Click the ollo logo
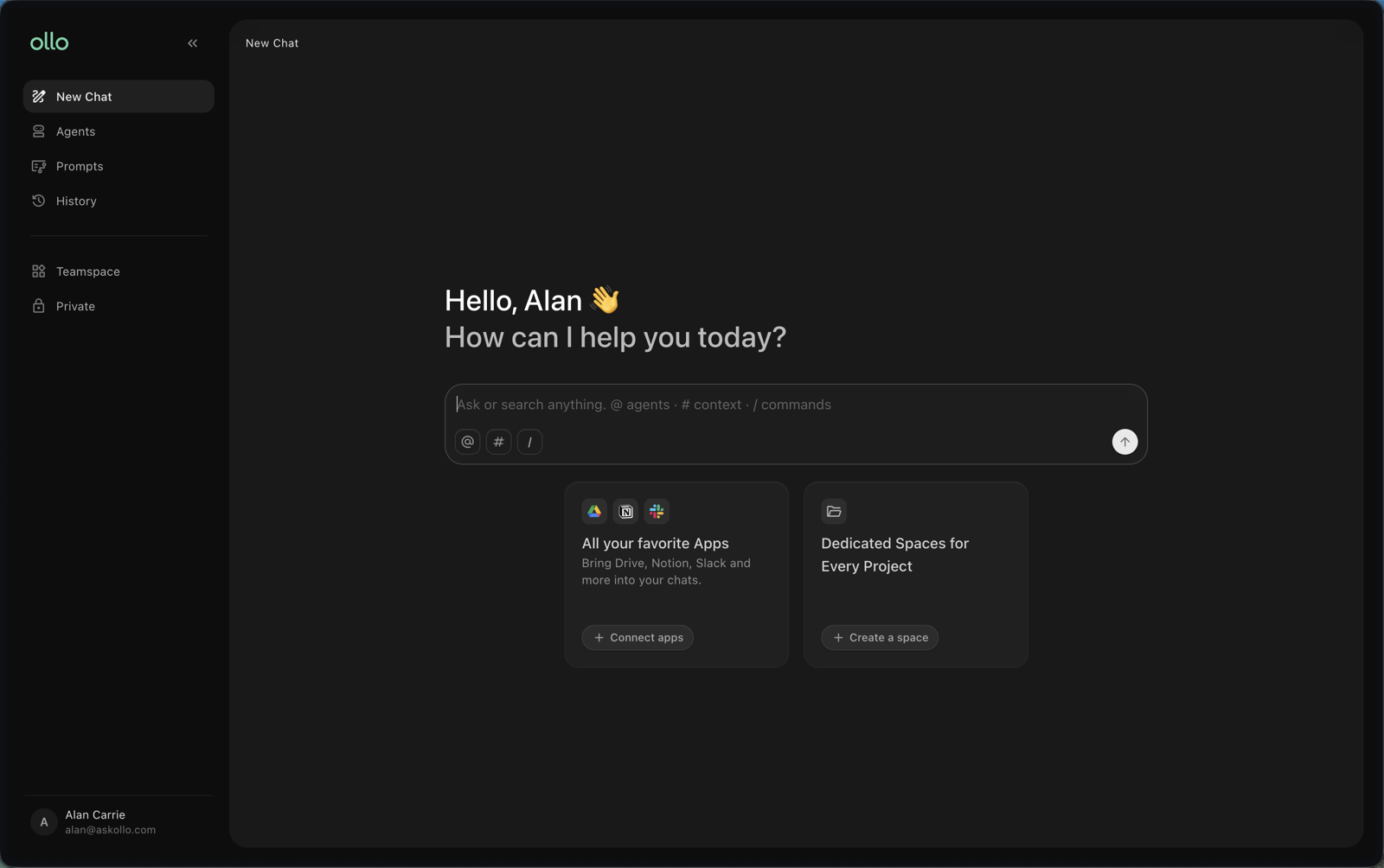The width and height of the screenshot is (1384, 868). (49, 41)
